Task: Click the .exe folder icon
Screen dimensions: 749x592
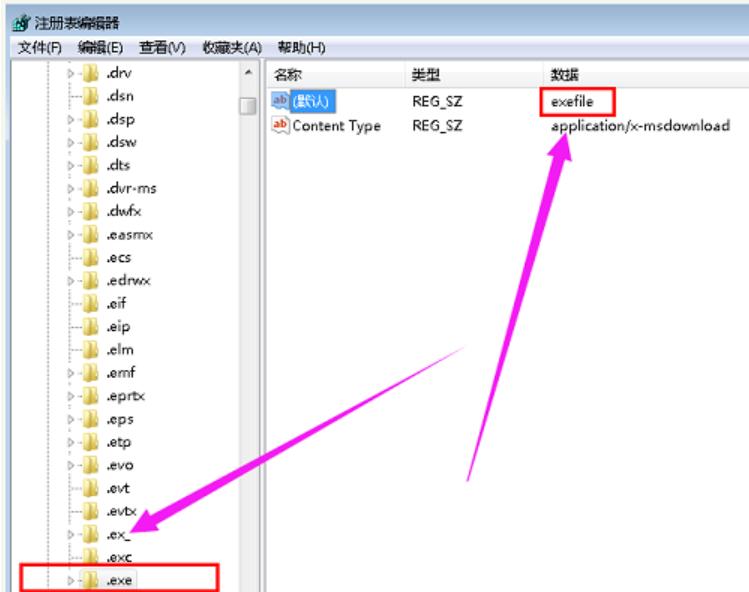Action: pyautogui.click(x=91, y=580)
